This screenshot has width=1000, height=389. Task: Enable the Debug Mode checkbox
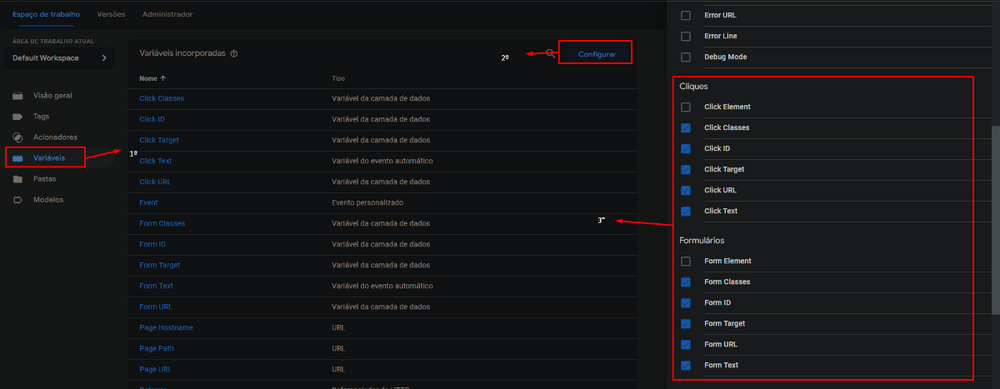(686, 57)
